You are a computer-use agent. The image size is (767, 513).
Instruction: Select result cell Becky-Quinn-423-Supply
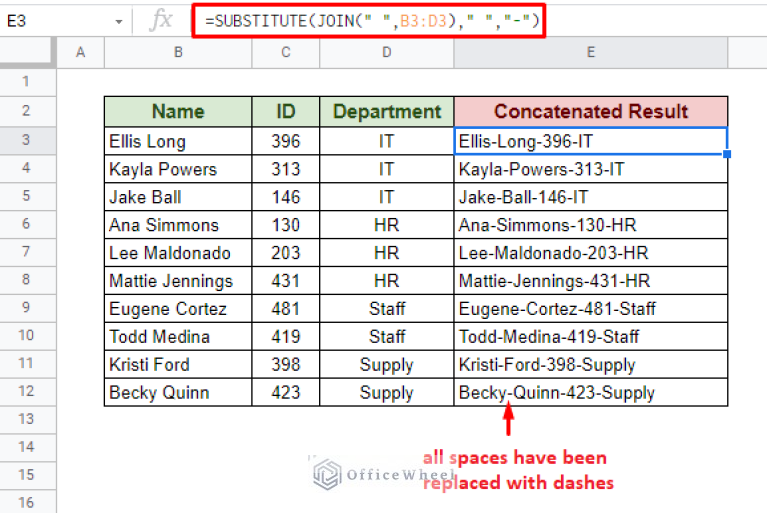(591, 392)
